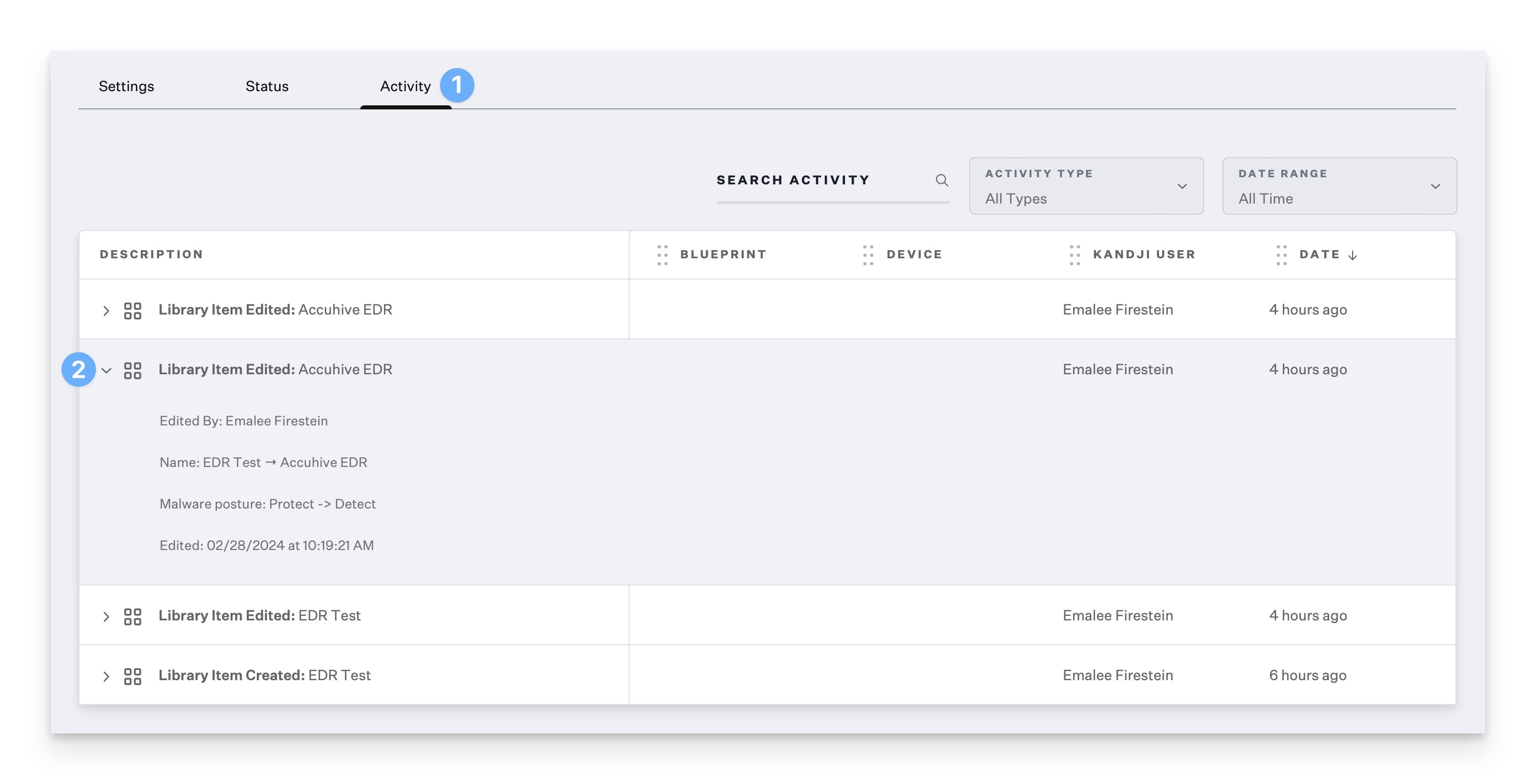Click library grid icon on first Accuhive EDR row
This screenshot has width=1536, height=784.
(132, 310)
